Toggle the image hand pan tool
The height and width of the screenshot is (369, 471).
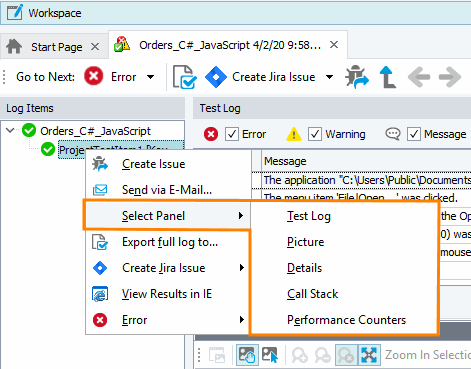247,355
